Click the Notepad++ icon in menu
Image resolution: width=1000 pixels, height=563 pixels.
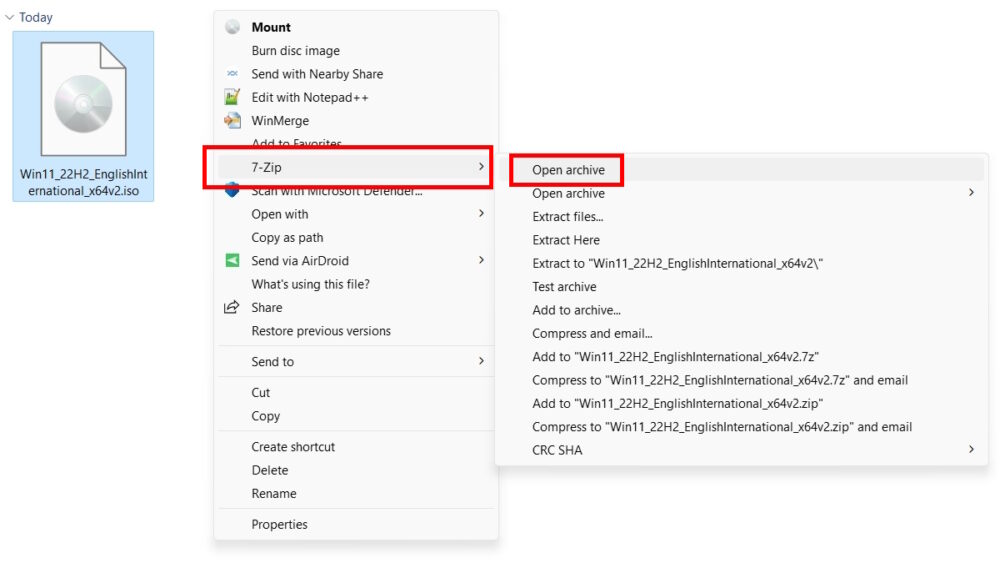click(x=233, y=97)
